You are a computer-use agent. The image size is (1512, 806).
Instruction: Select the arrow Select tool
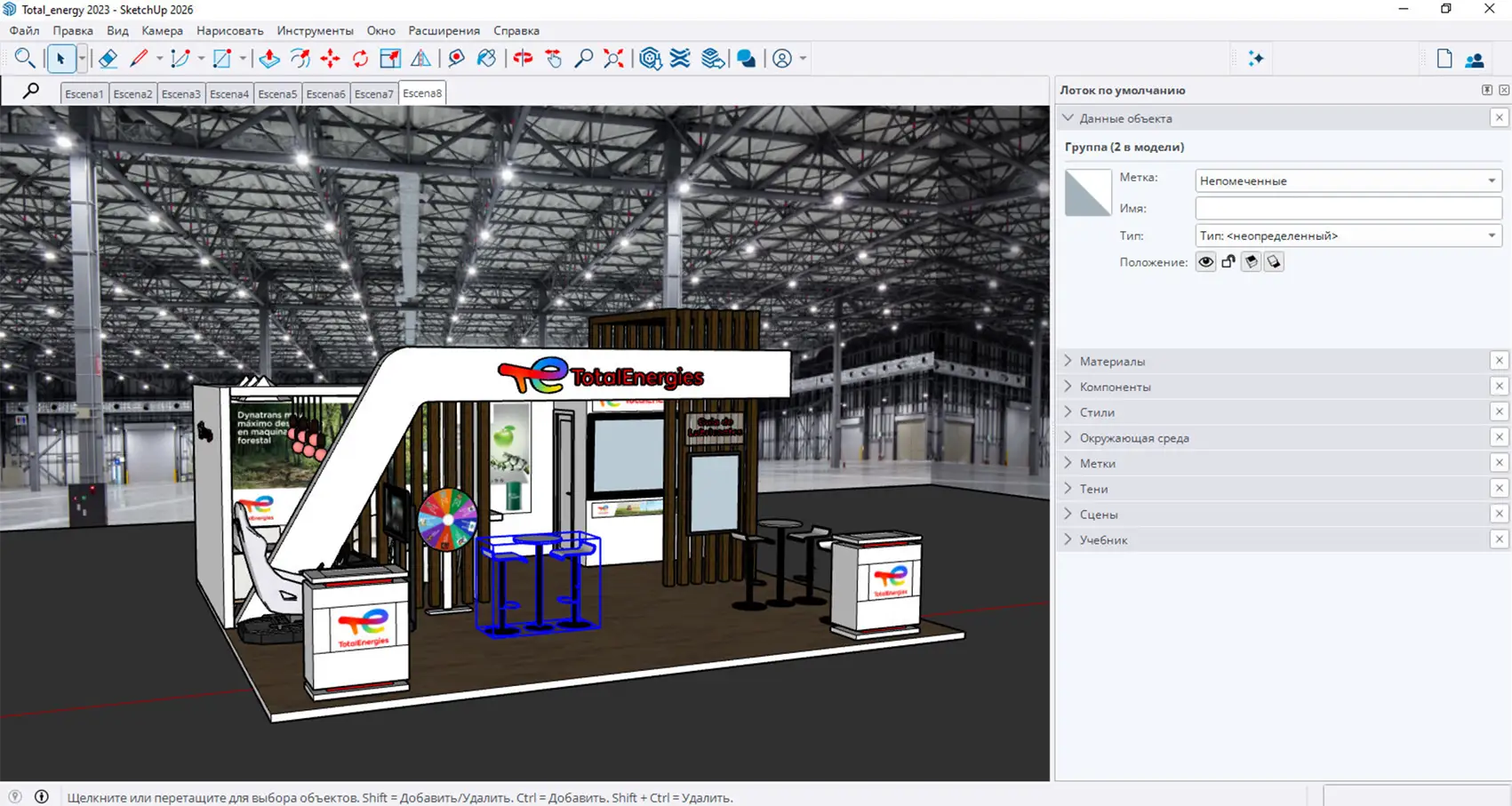pos(60,59)
